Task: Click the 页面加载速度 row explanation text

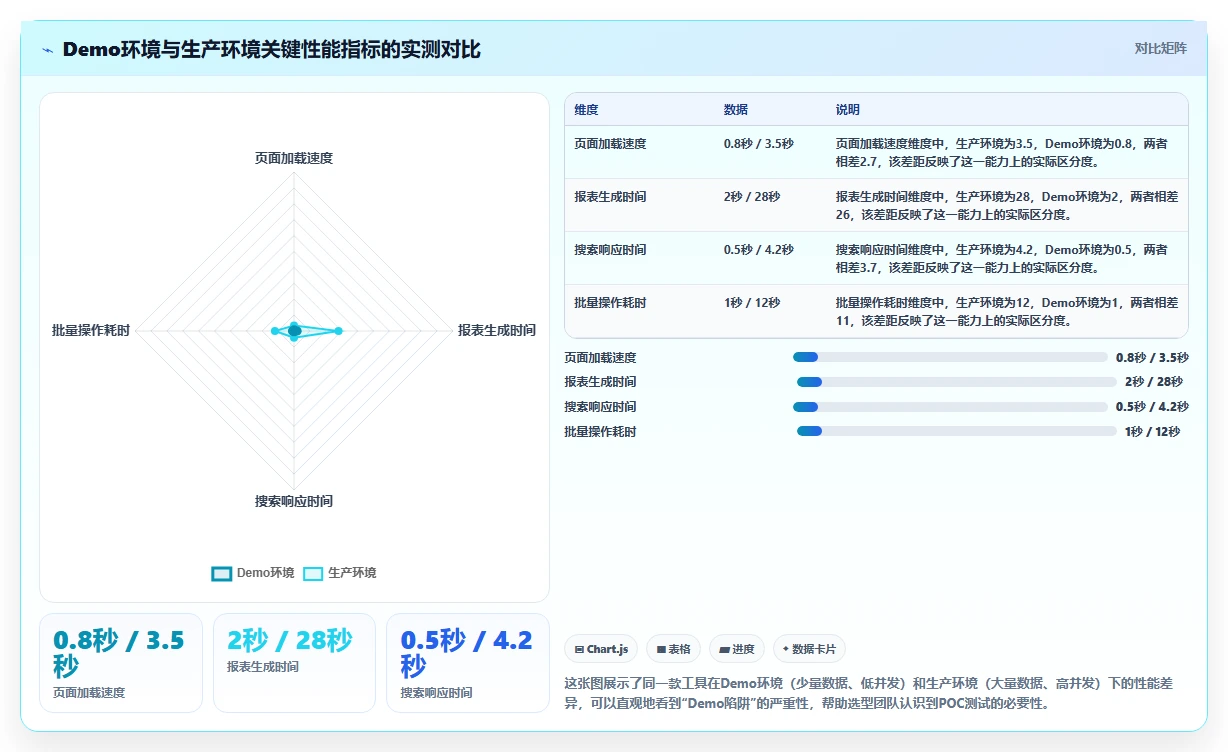Action: pos(1003,152)
